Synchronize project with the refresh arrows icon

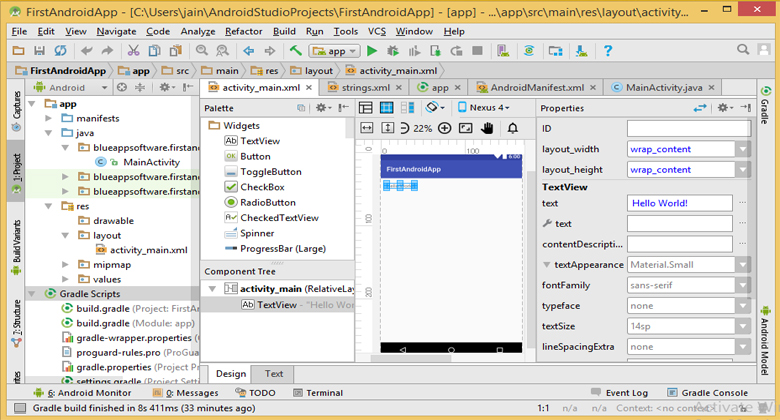pyautogui.click(x=61, y=51)
